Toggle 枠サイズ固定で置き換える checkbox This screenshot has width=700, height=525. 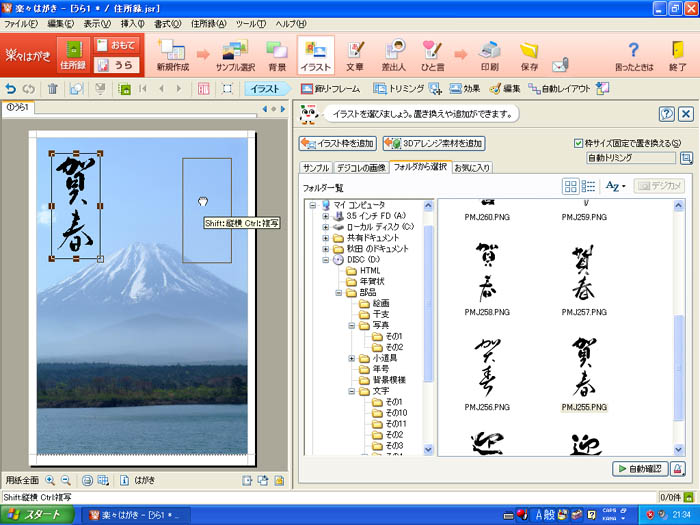pyautogui.click(x=579, y=143)
